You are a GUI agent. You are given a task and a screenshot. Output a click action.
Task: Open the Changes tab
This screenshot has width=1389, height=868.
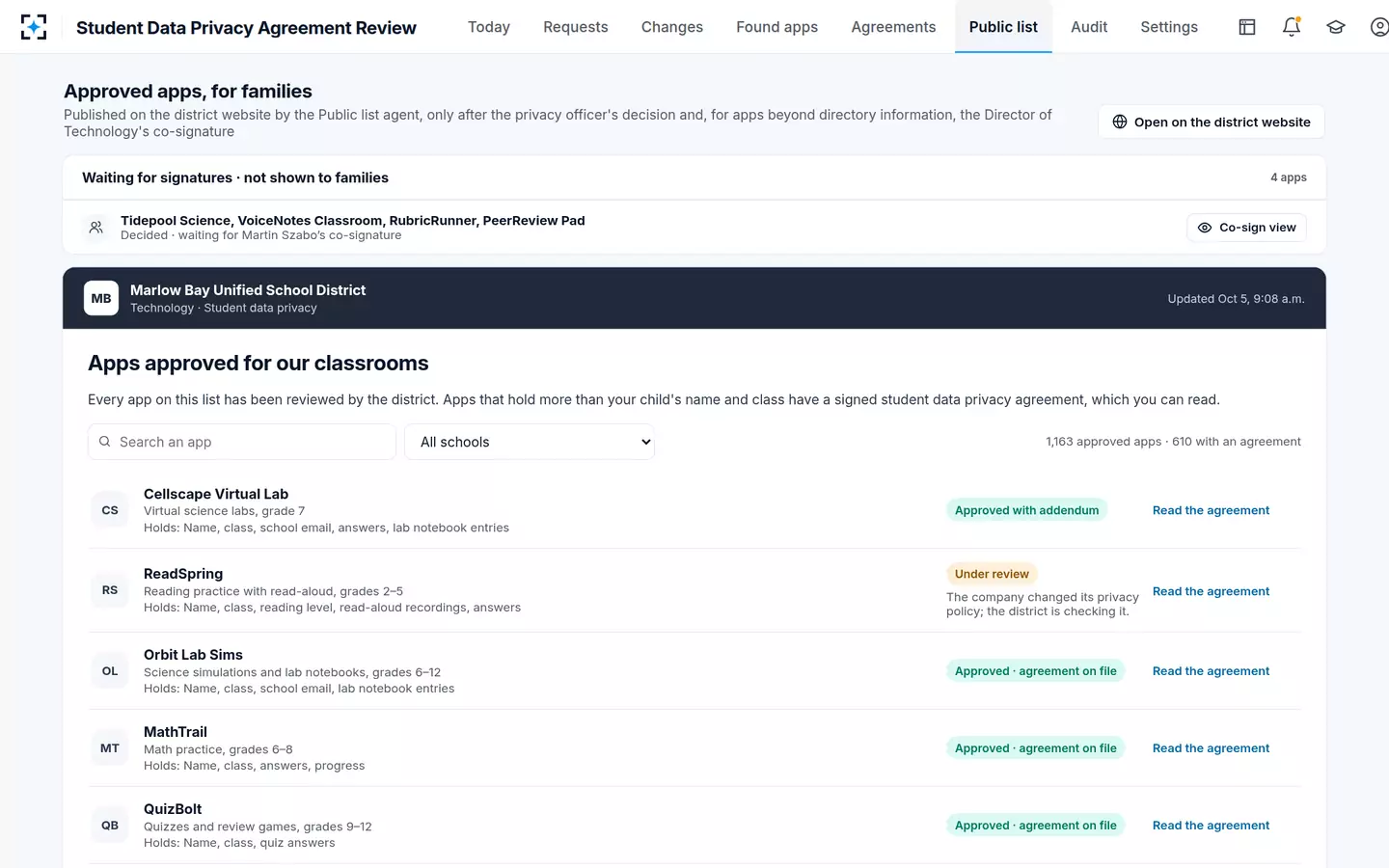[x=672, y=27]
